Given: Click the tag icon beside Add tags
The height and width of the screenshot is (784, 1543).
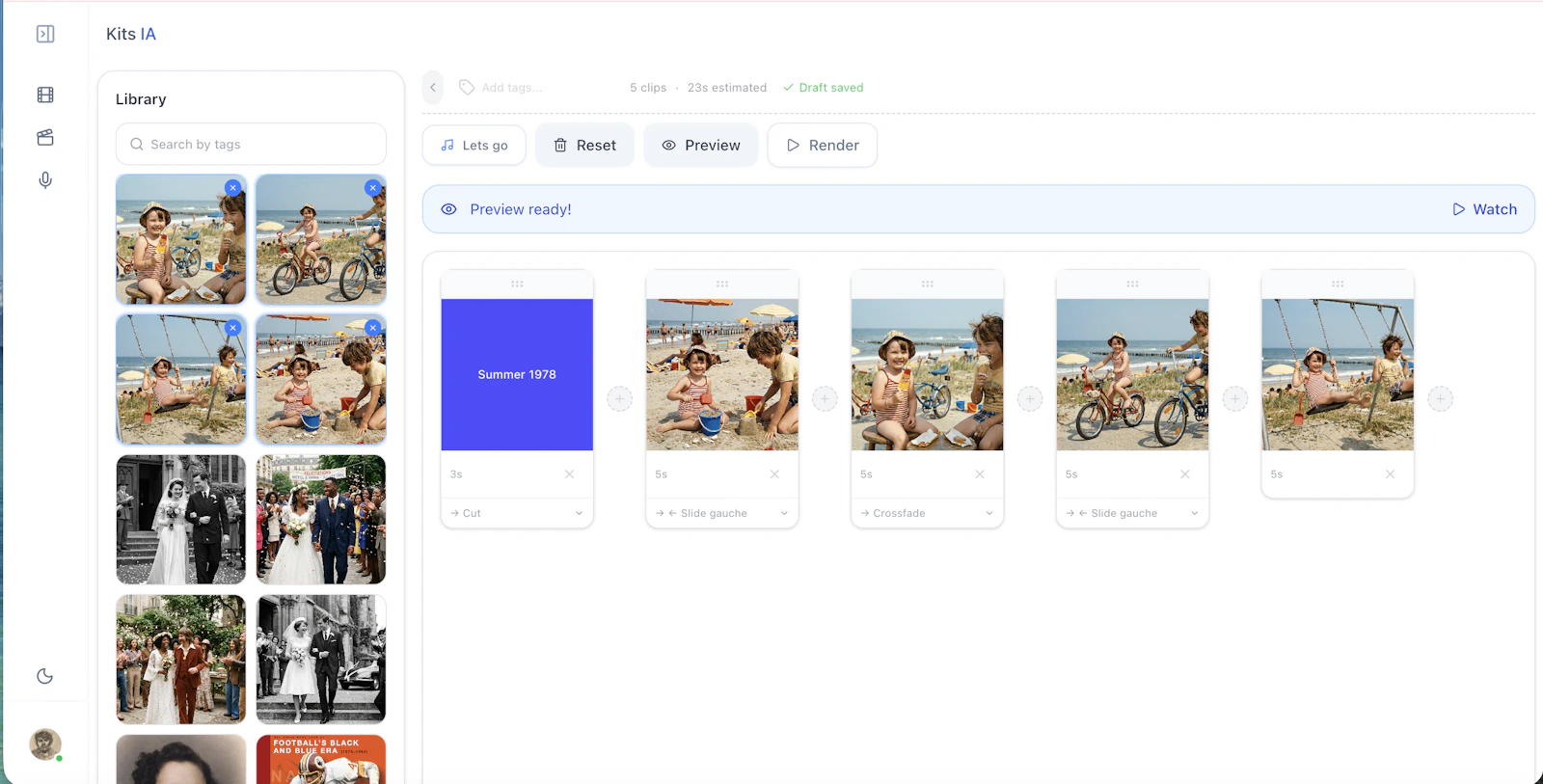Looking at the screenshot, I should [467, 87].
